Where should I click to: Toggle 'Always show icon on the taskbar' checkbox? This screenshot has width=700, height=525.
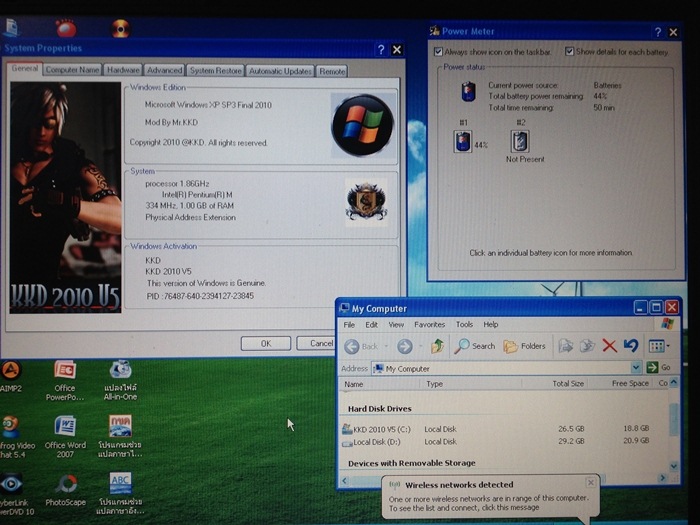438,51
